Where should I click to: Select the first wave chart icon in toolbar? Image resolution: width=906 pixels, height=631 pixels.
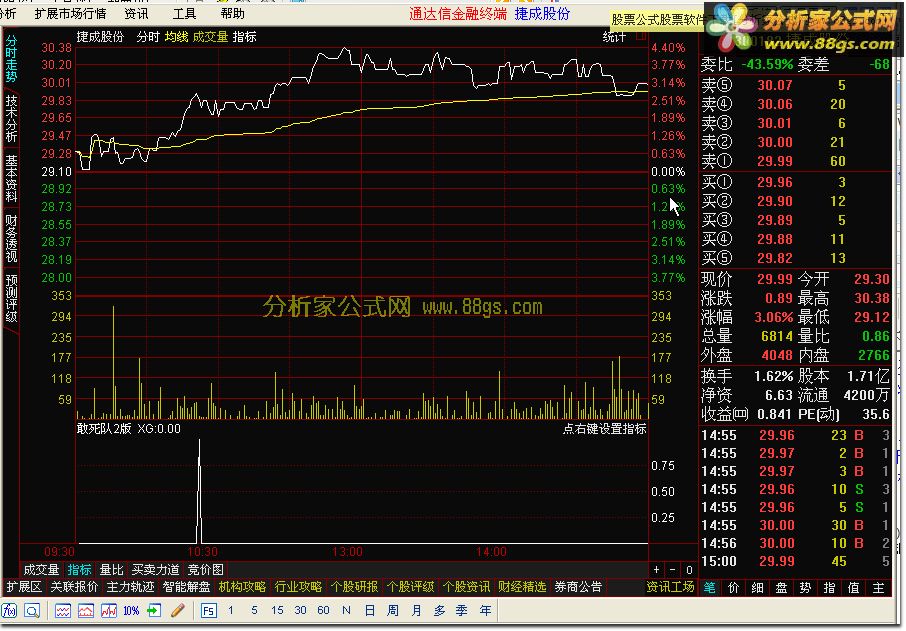tap(63, 610)
